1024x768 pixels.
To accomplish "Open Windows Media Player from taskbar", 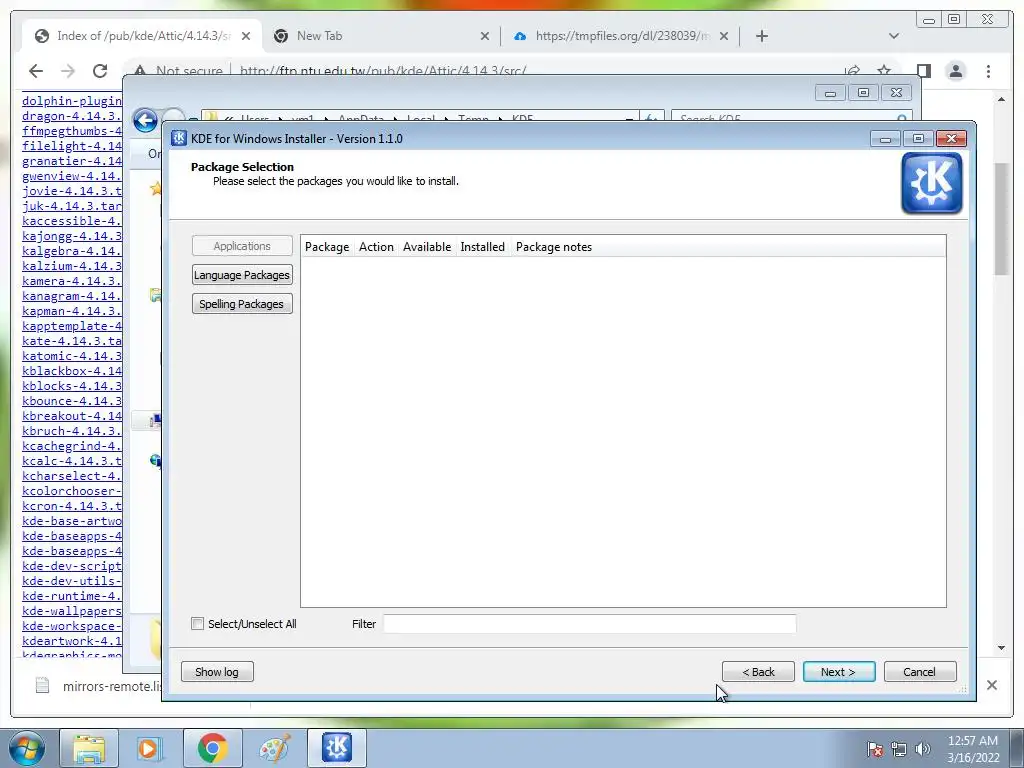I will (x=148, y=748).
